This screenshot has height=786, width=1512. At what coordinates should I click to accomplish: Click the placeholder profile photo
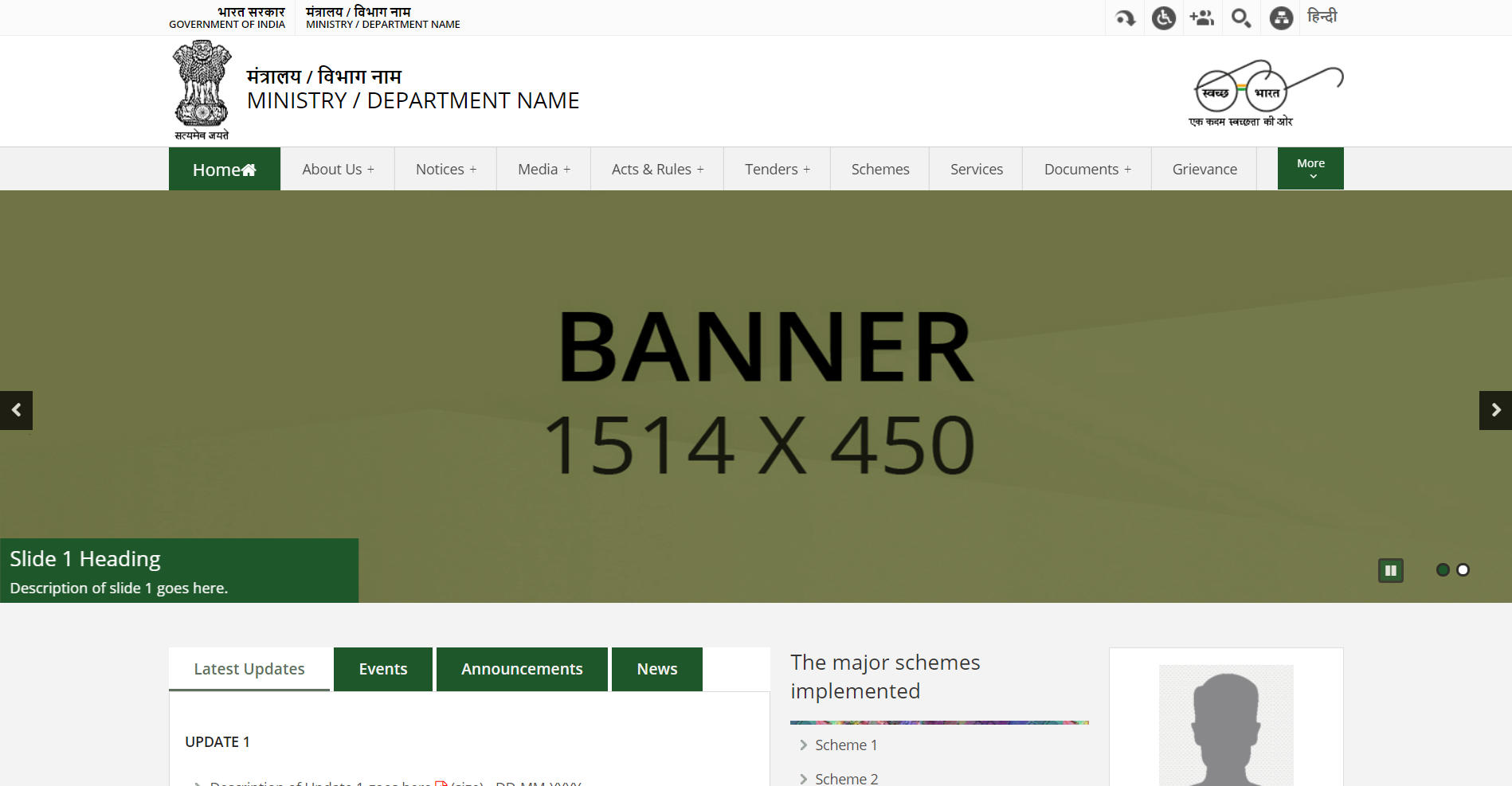(x=1226, y=725)
